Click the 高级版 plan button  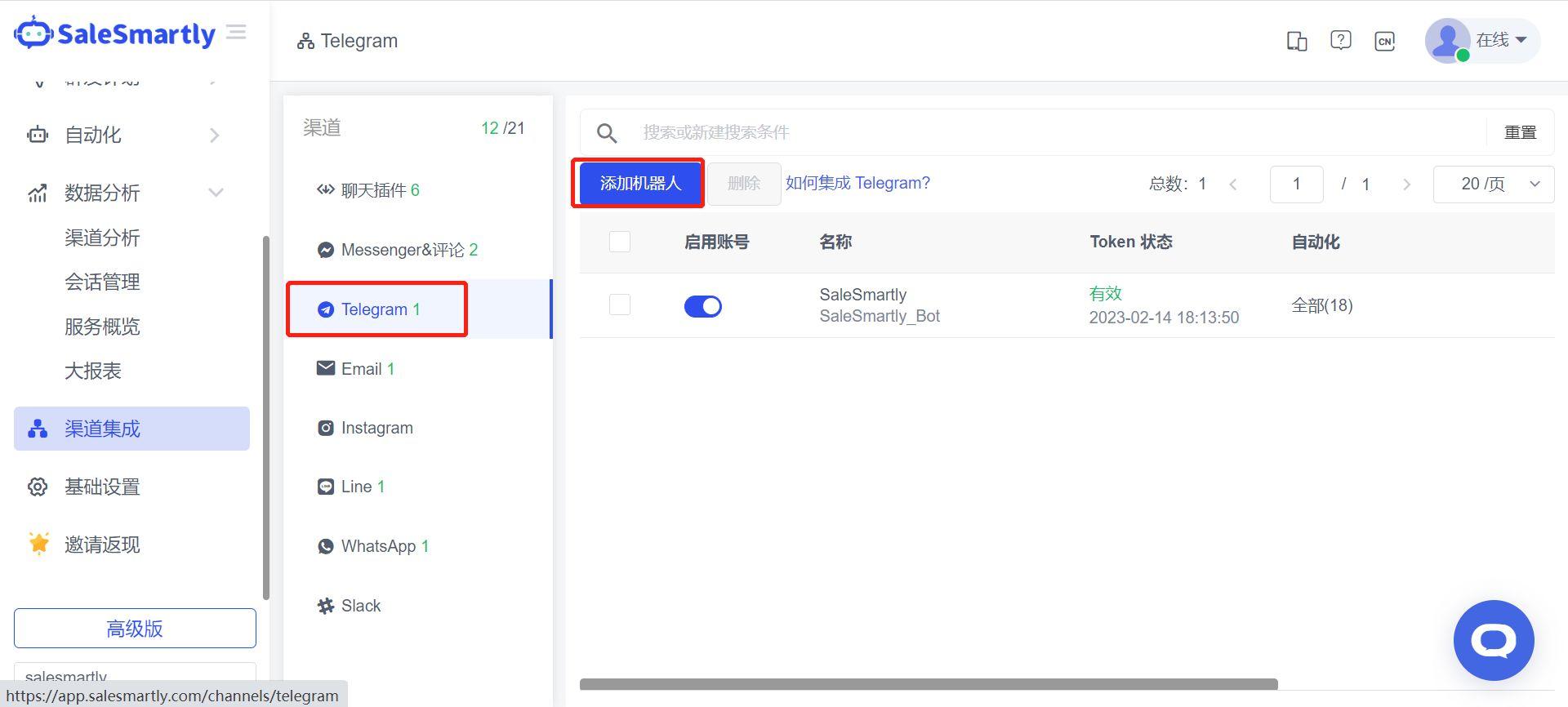(135, 629)
